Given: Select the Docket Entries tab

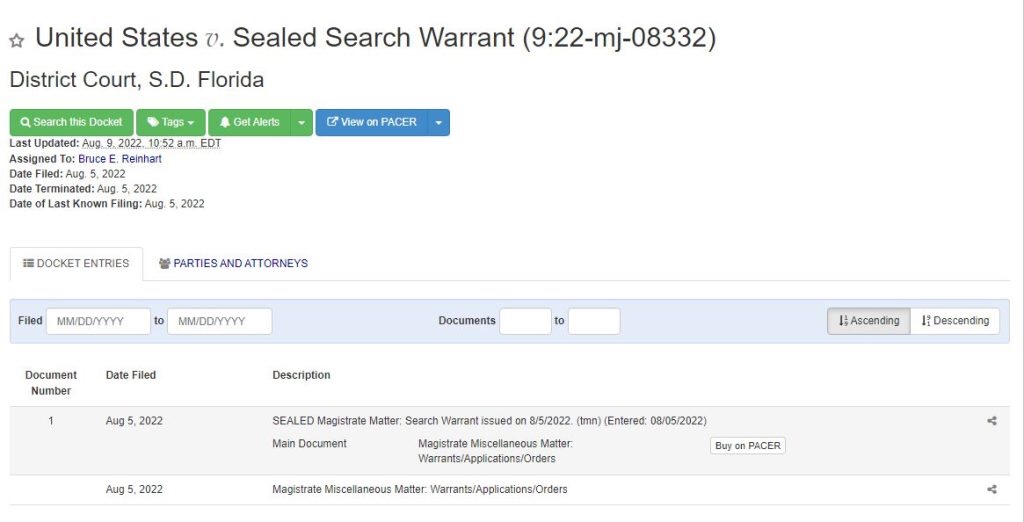Looking at the screenshot, I should point(76,264).
